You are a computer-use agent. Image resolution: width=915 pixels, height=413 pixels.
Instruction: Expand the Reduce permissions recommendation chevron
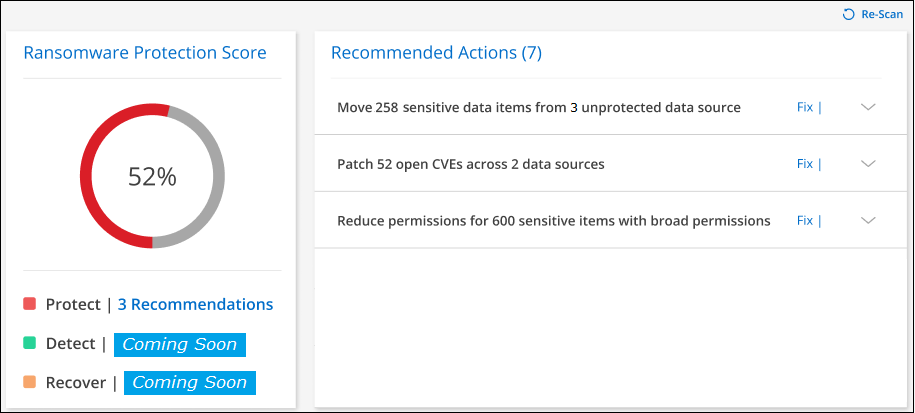(868, 221)
